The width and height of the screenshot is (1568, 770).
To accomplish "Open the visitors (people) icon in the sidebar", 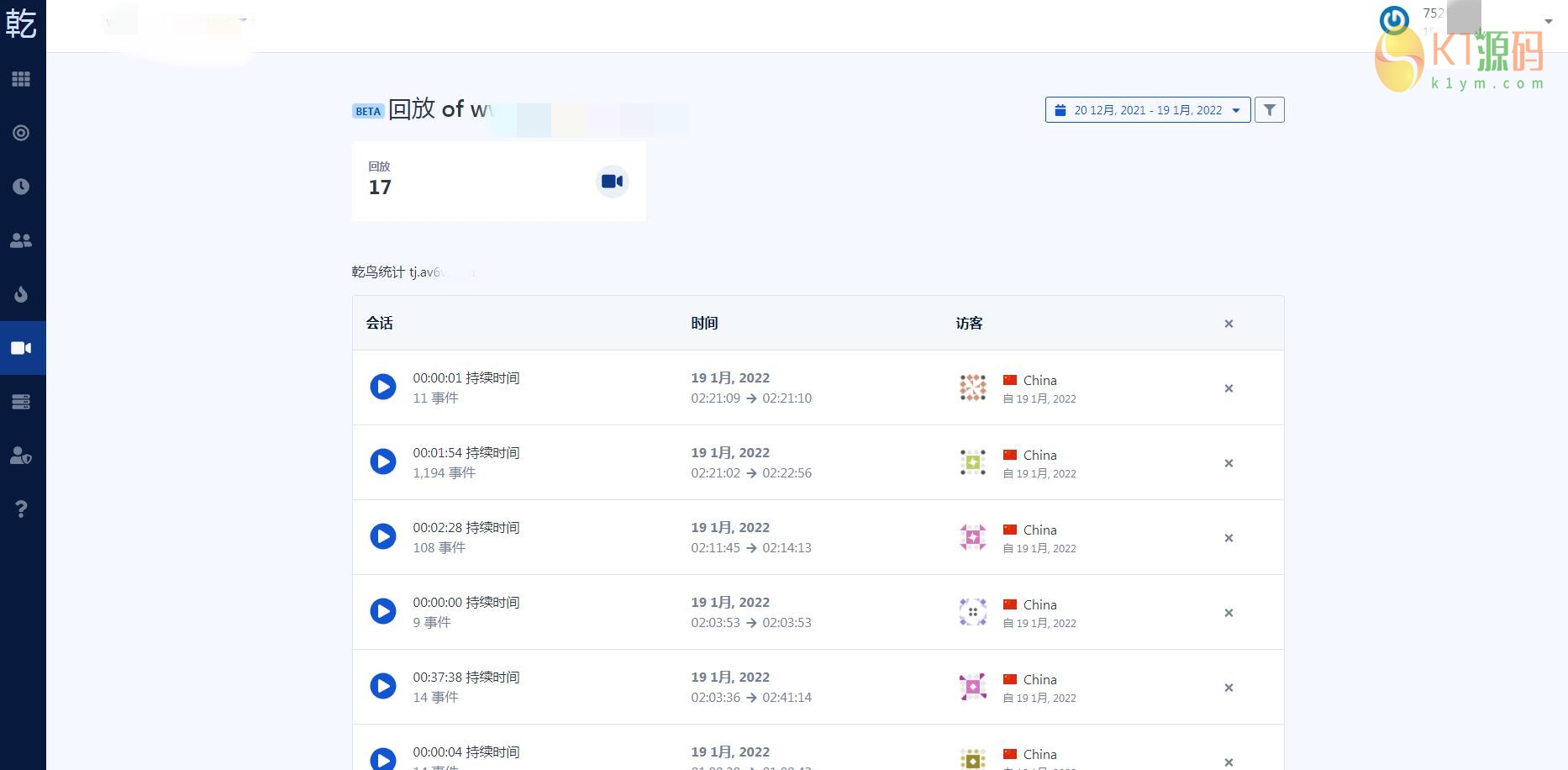I will pos(21,240).
